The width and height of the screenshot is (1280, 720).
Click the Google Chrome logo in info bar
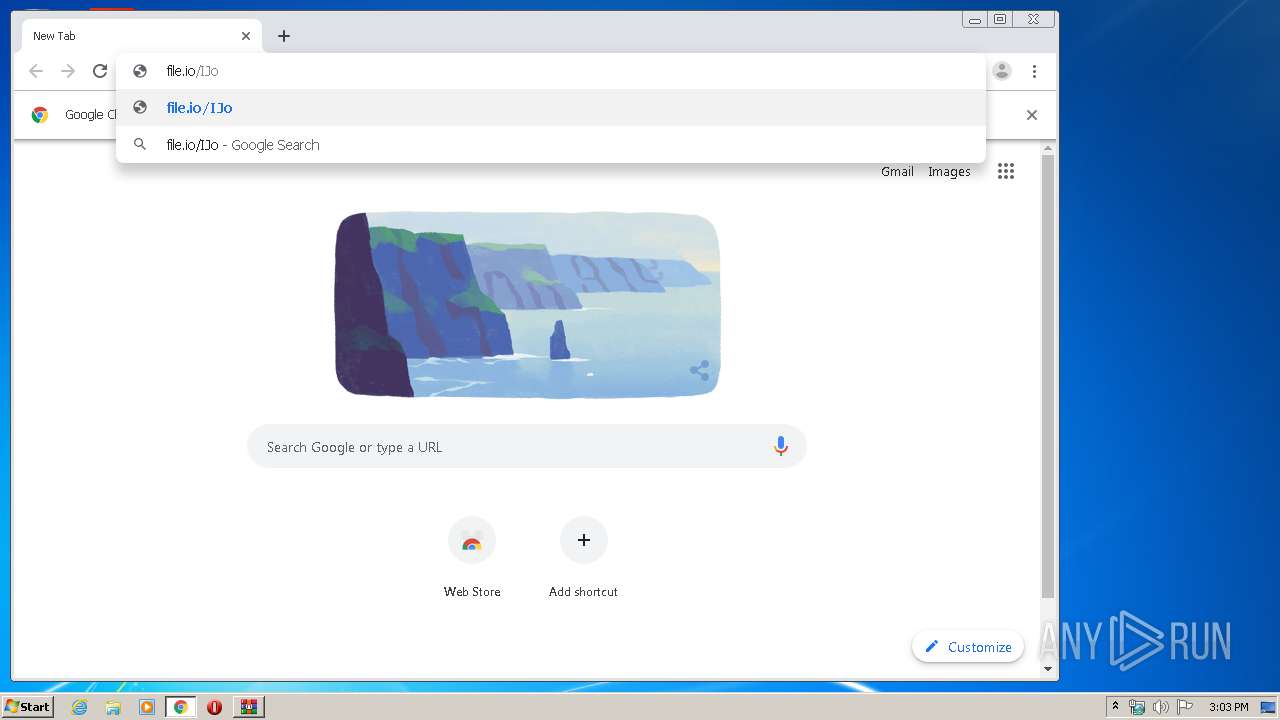[40, 115]
